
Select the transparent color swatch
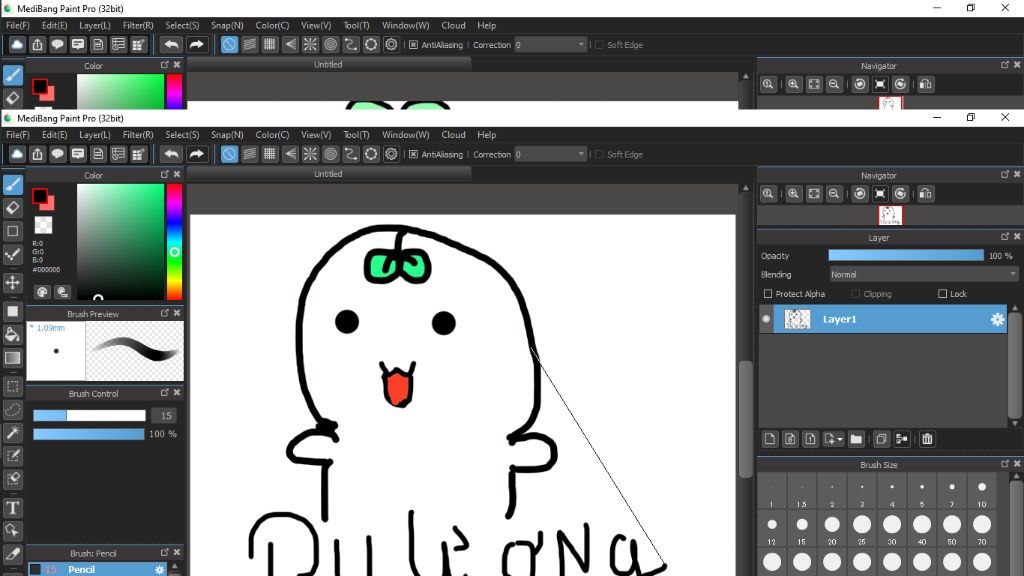click(x=43, y=225)
